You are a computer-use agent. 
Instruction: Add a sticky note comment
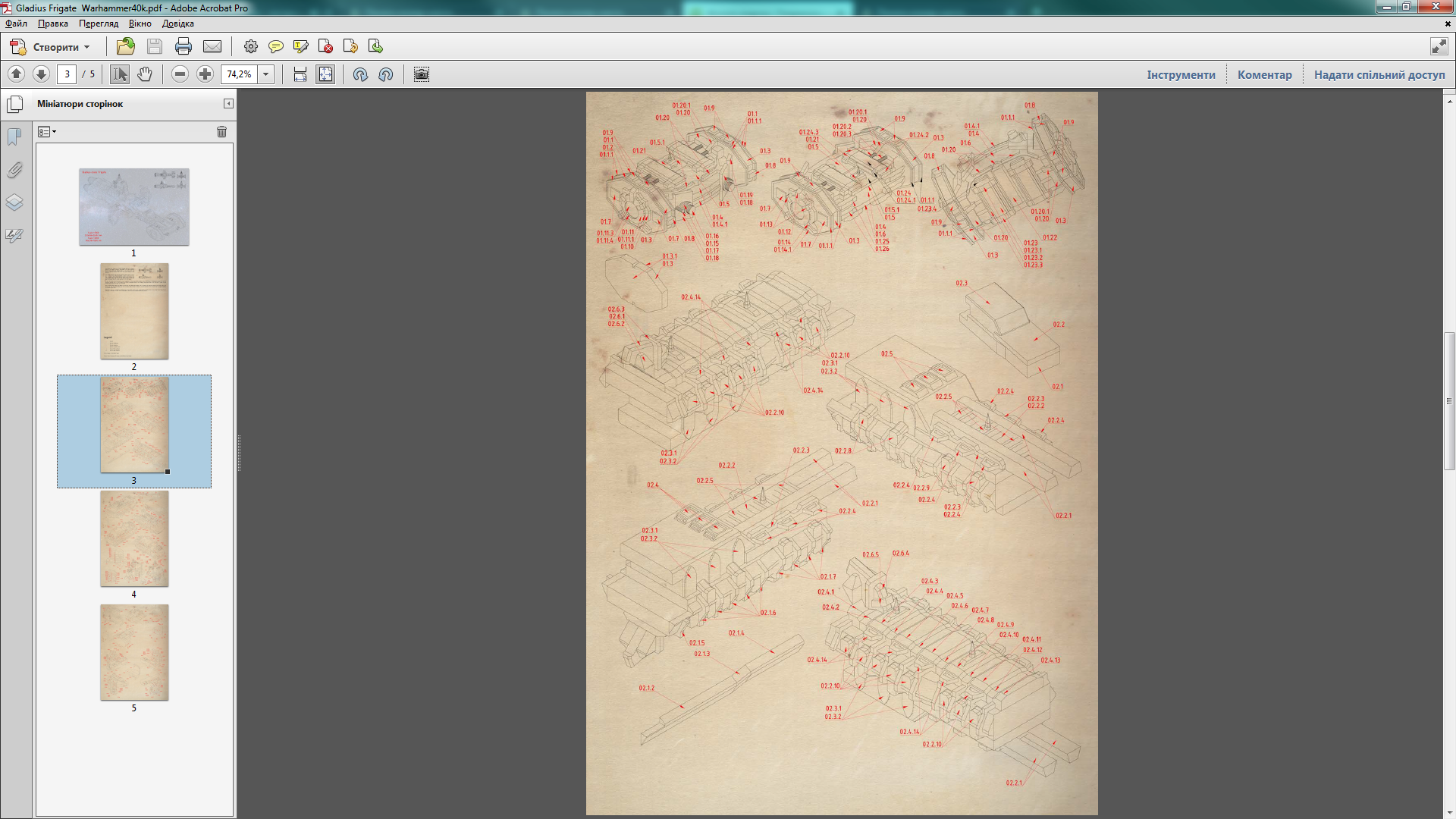[276, 46]
